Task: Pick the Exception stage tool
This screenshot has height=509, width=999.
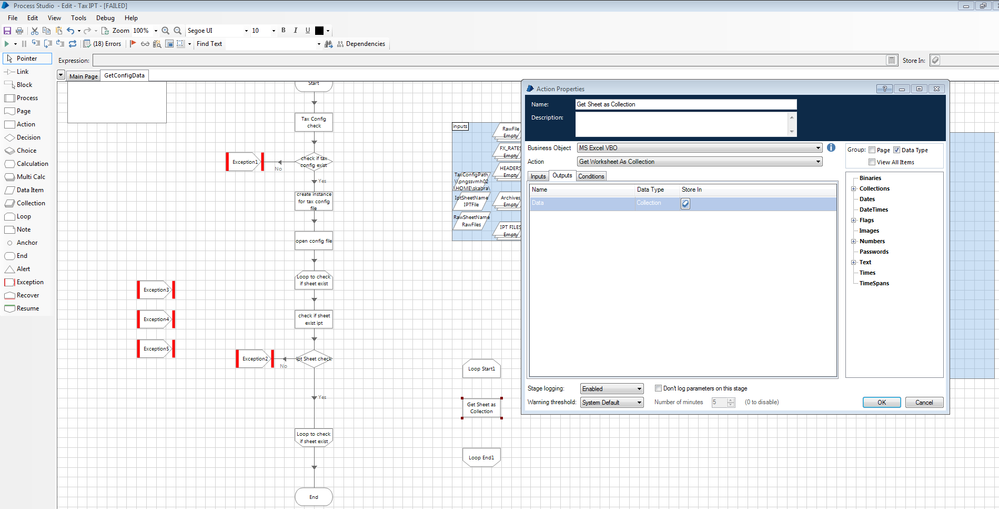Action: click(29, 282)
